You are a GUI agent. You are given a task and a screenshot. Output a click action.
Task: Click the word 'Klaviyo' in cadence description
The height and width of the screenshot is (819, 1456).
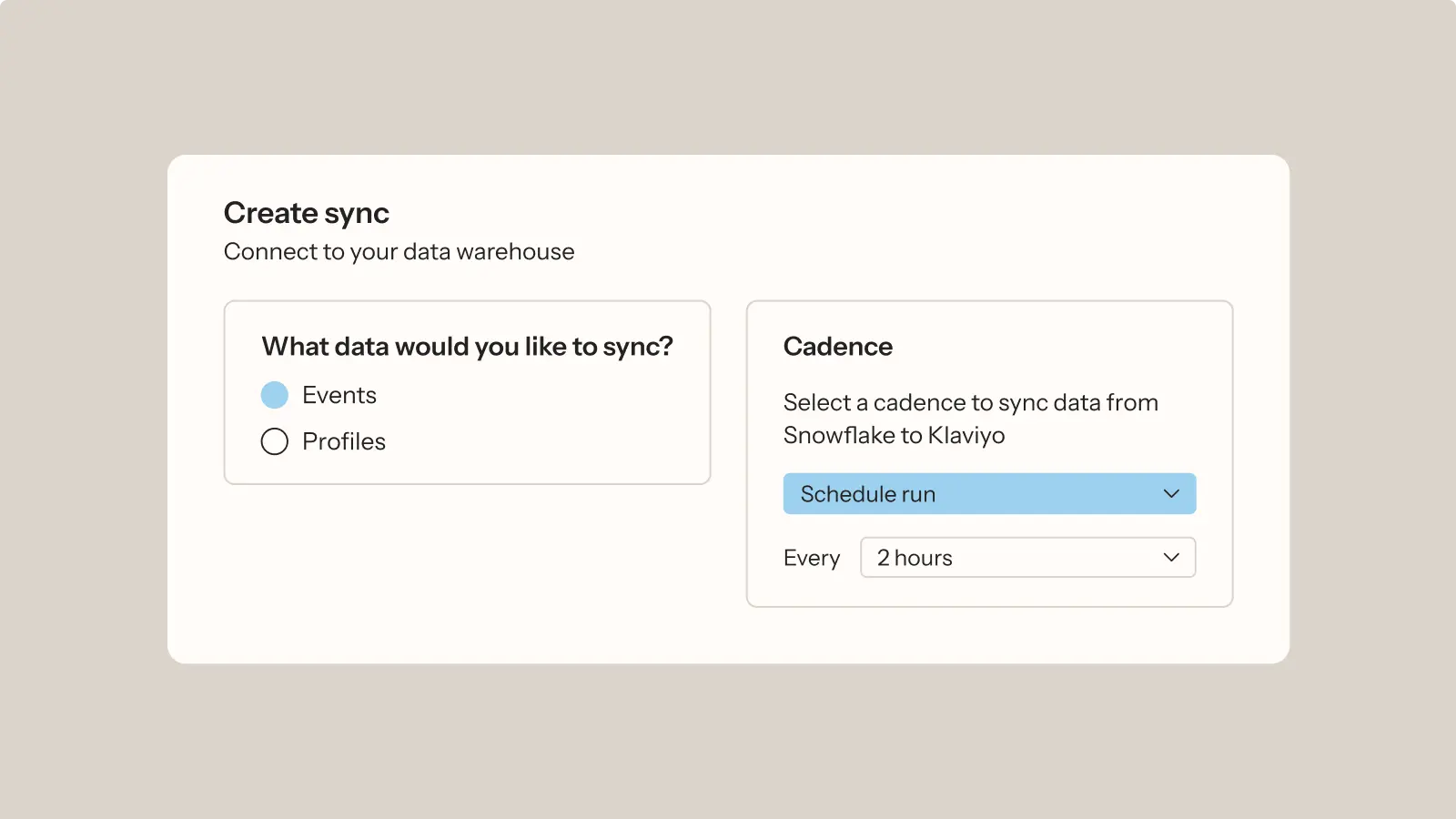966,436
